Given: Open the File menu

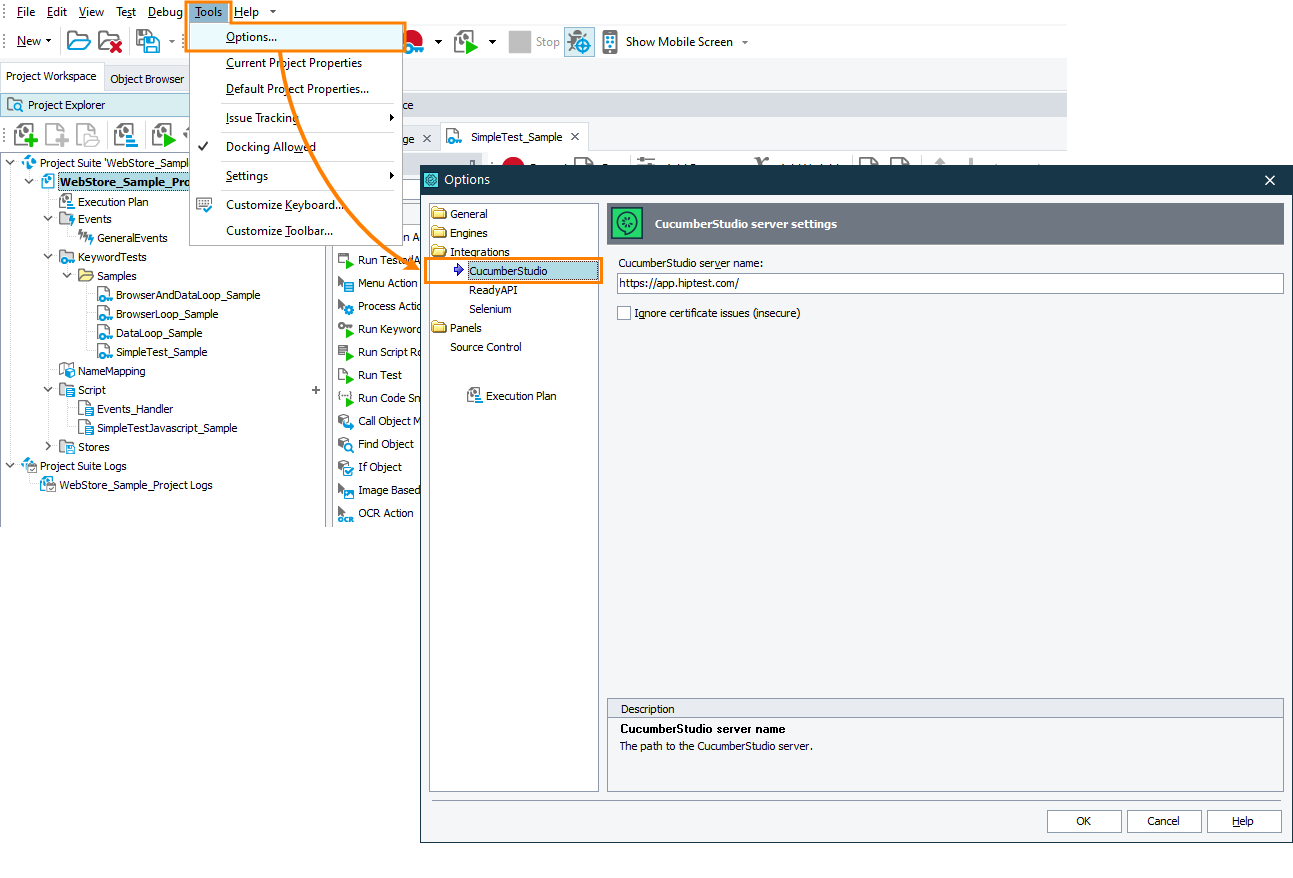Looking at the screenshot, I should tap(26, 12).
